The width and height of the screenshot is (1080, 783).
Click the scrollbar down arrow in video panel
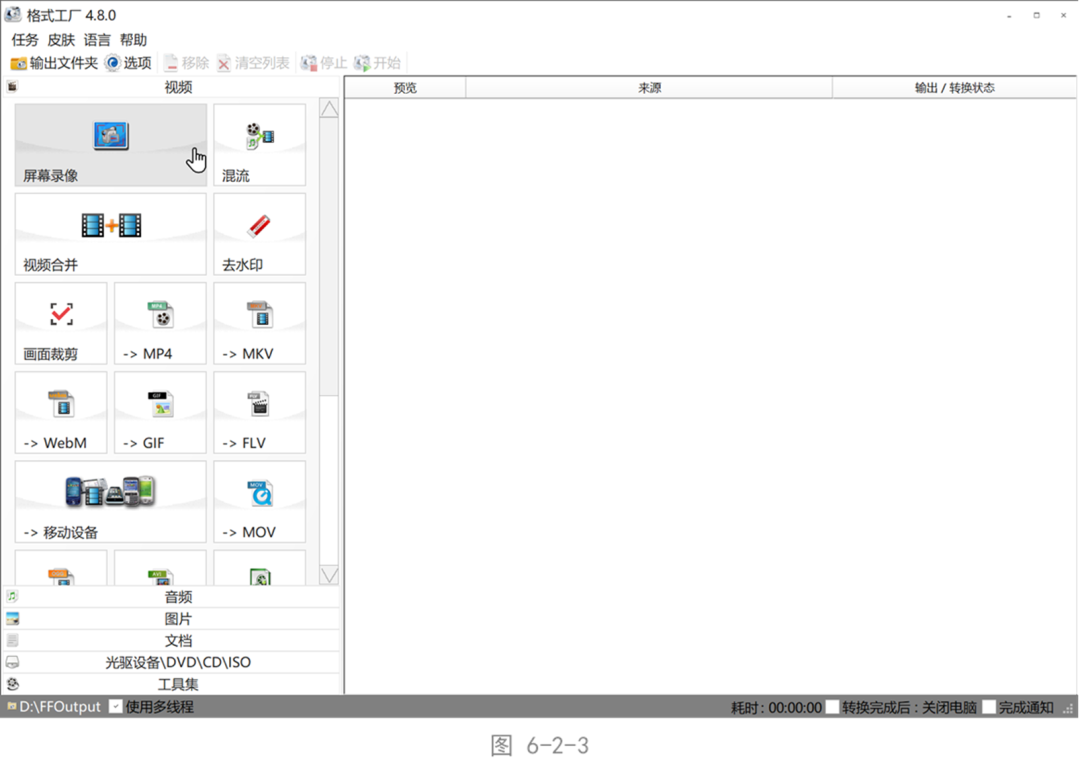point(329,575)
